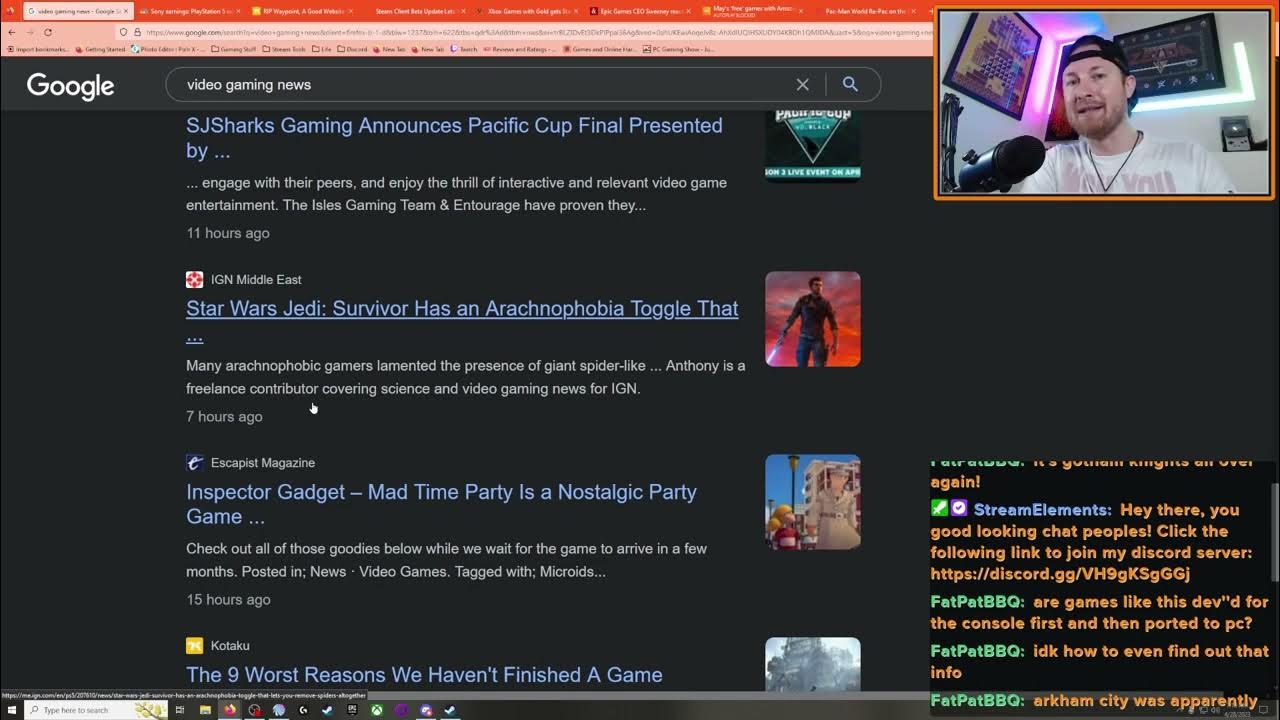Click the Inspector Gadget article thumbnail
Viewport: 1280px width, 720px height.
pyautogui.click(x=812, y=502)
